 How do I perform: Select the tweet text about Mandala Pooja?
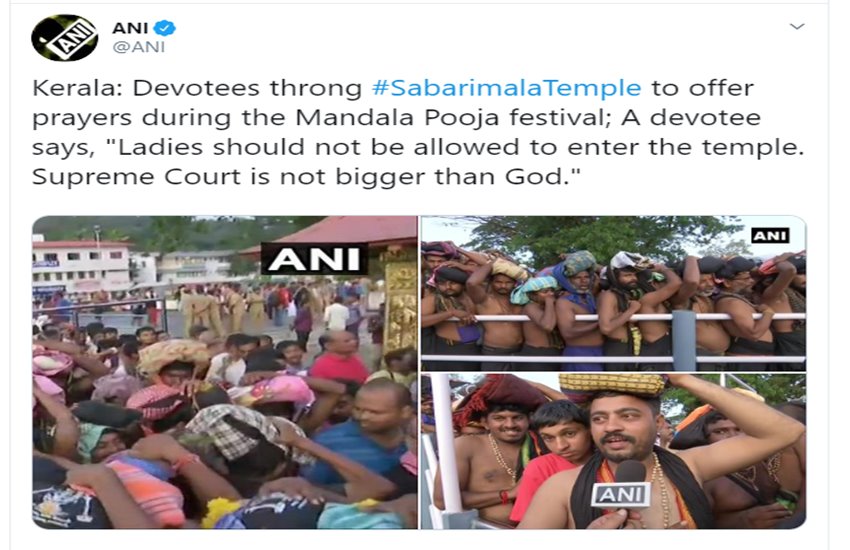coord(417,132)
